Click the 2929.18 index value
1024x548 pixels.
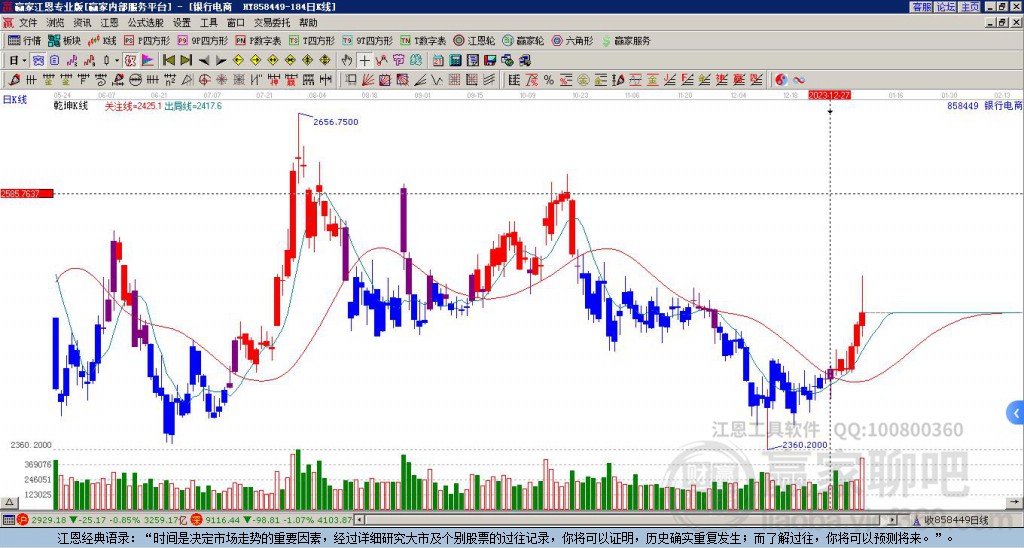49,520
